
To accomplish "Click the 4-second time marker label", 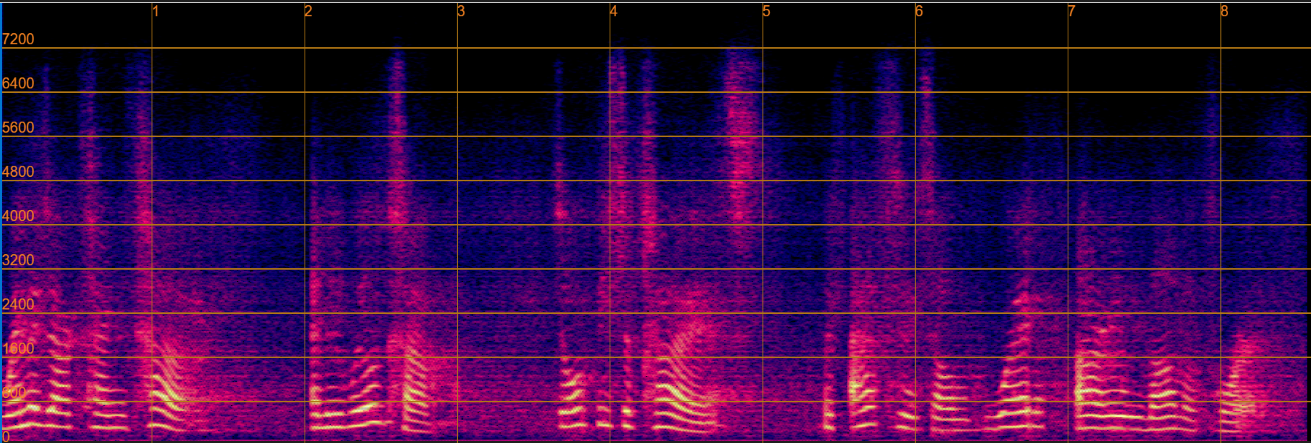I will point(614,12).
